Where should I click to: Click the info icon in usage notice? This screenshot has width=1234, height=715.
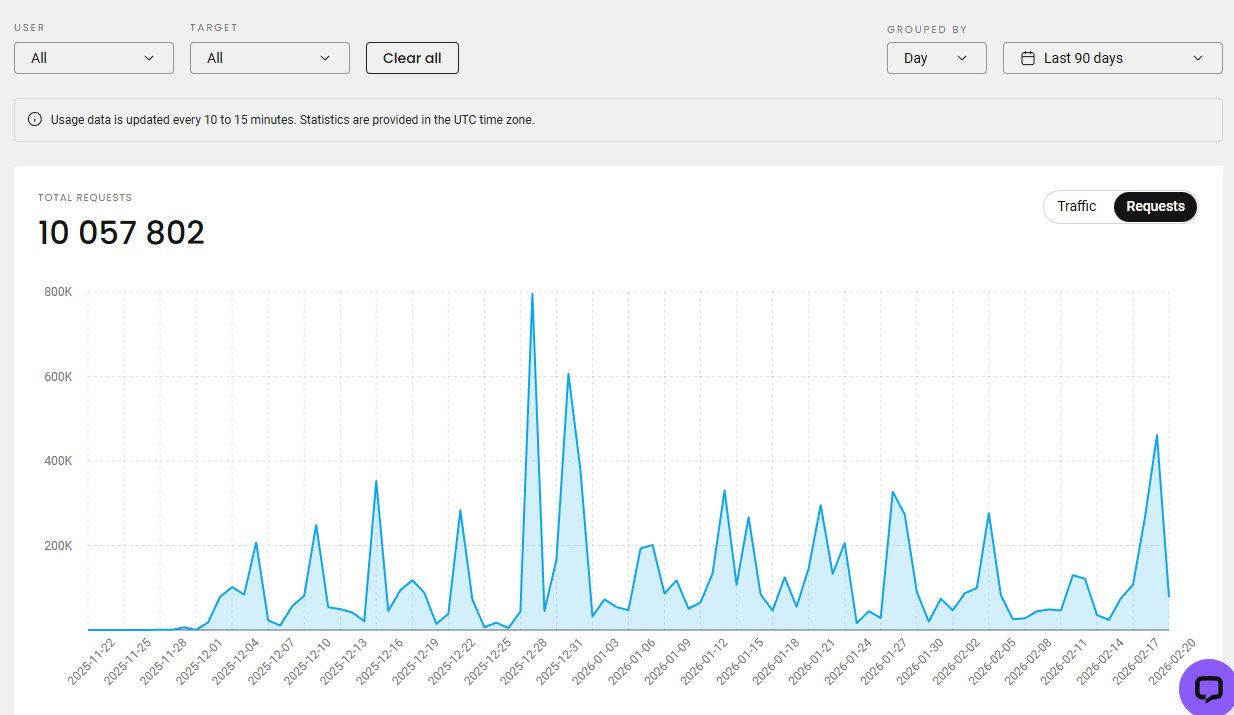click(35, 120)
